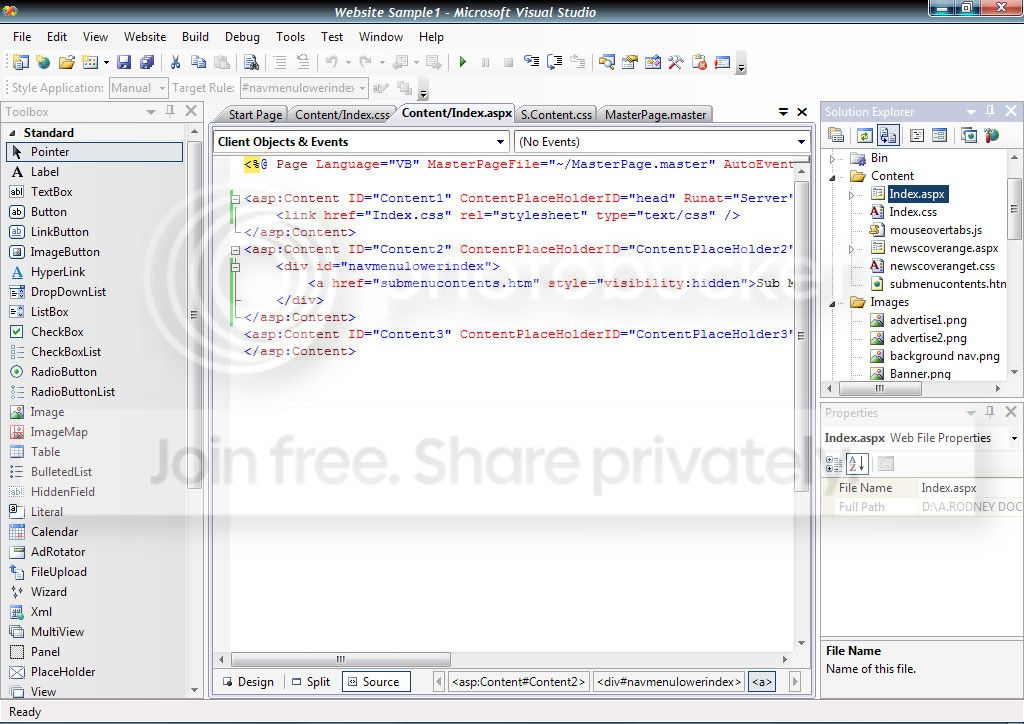1024x724 pixels.
Task: Click the Properties Window toolbar icon
Action: tap(630, 62)
